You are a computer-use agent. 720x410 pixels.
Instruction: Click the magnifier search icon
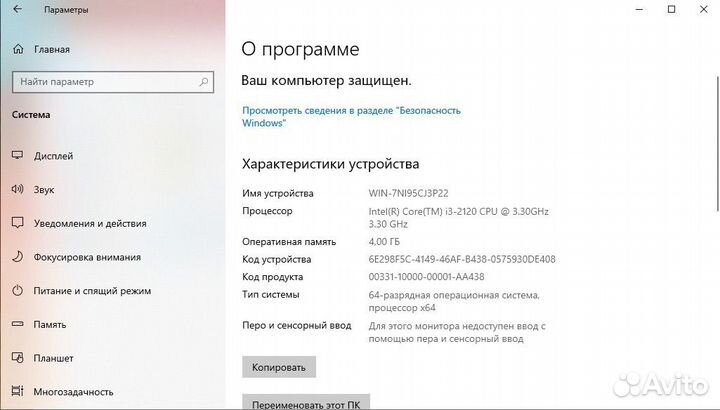point(203,82)
